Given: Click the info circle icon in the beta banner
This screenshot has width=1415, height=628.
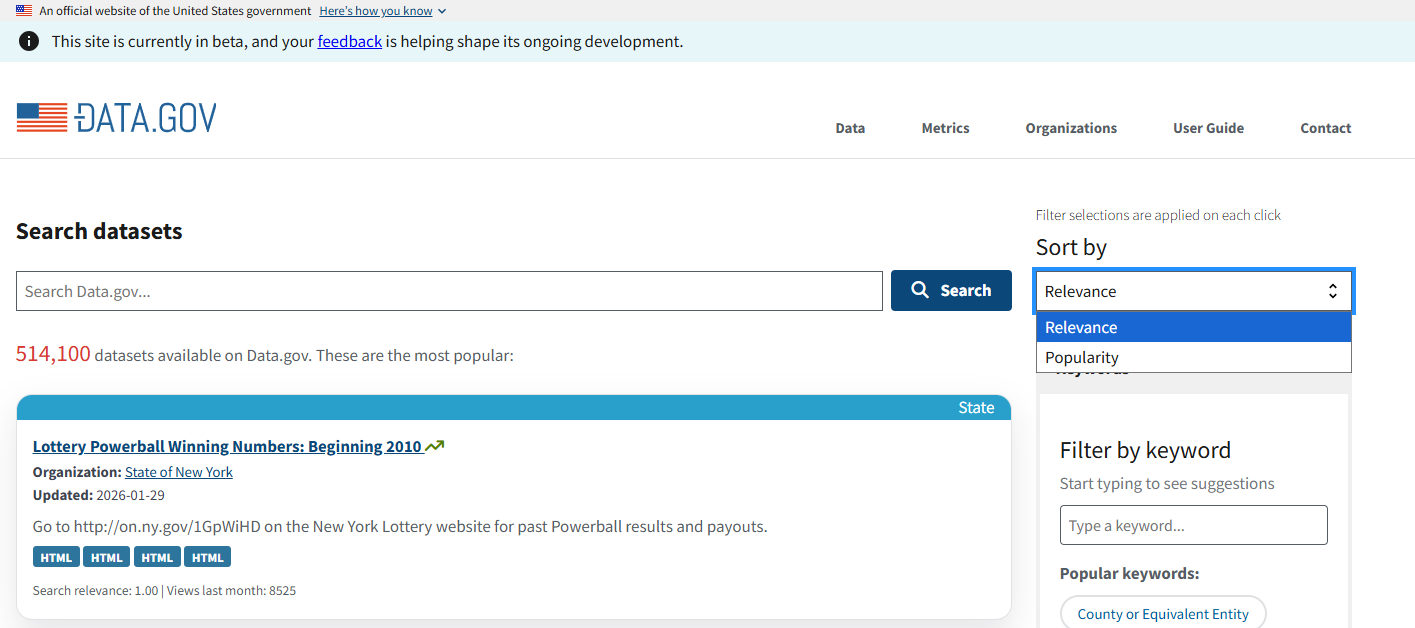Looking at the screenshot, I should pos(28,41).
